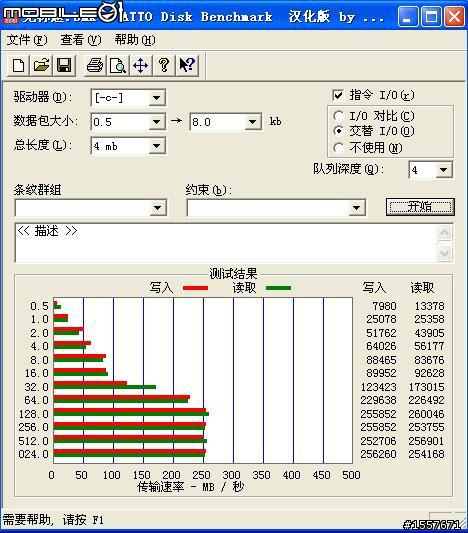Toggle the 指令 I/O checkbox

[338, 95]
